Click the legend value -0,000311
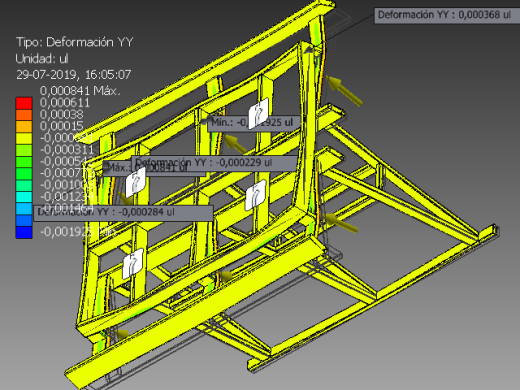Image resolution: width=520 pixels, height=390 pixels. click(x=67, y=149)
